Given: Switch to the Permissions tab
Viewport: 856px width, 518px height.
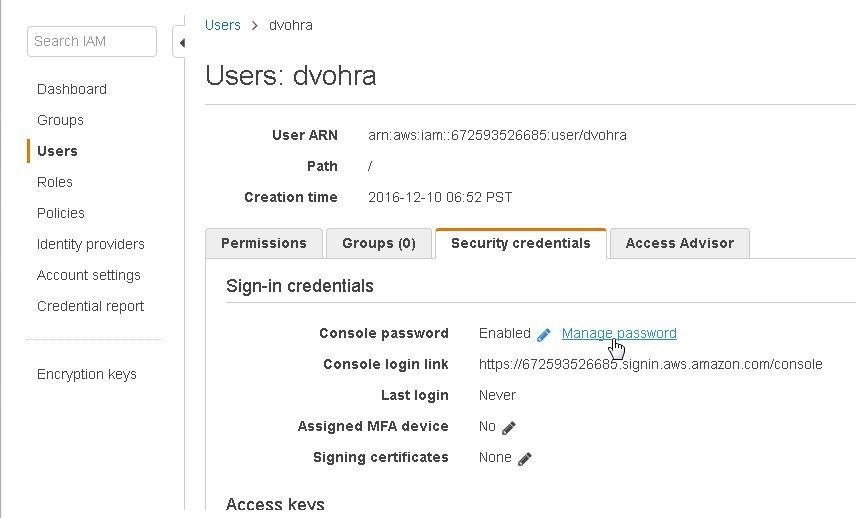Looking at the screenshot, I should (264, 243).
